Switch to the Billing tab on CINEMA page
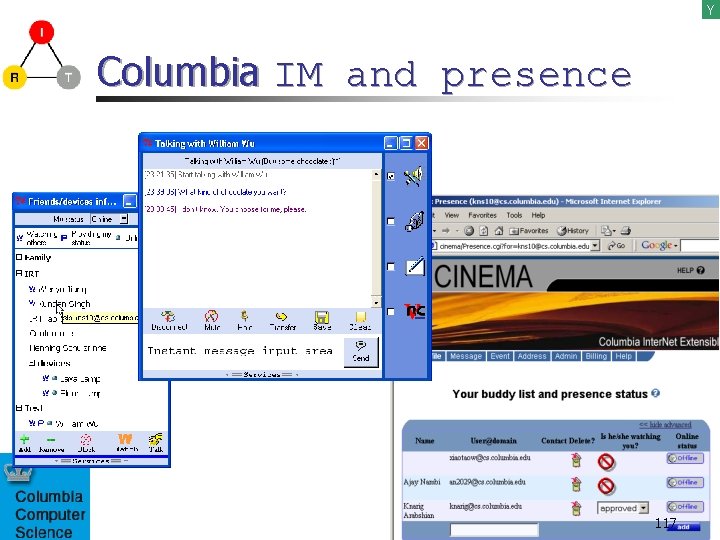 tap(596, 356)
